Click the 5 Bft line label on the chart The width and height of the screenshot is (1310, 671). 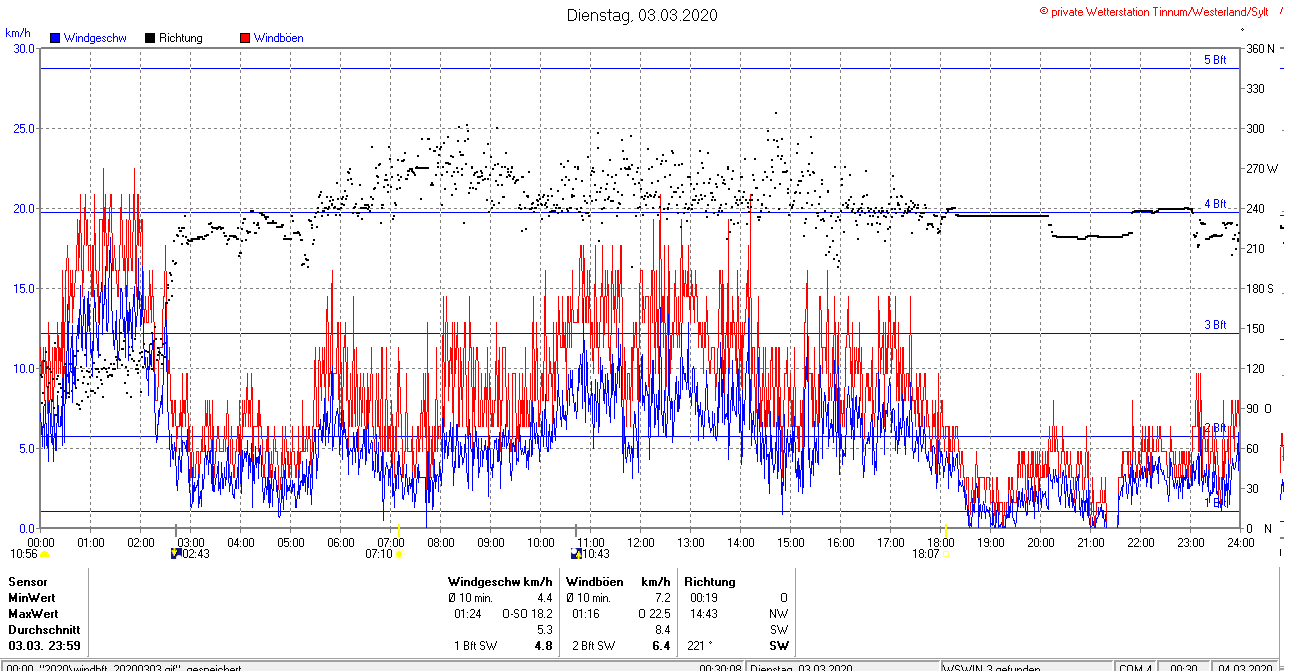tap(1215, 60)
